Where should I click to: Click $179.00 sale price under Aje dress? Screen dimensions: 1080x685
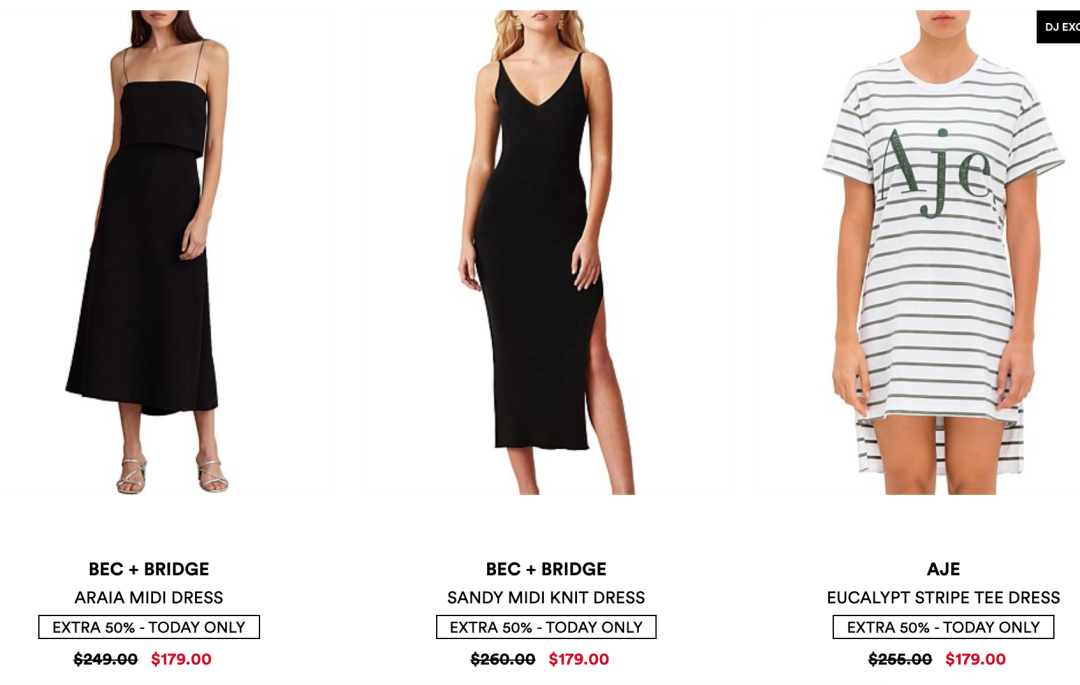coord(975,660)
